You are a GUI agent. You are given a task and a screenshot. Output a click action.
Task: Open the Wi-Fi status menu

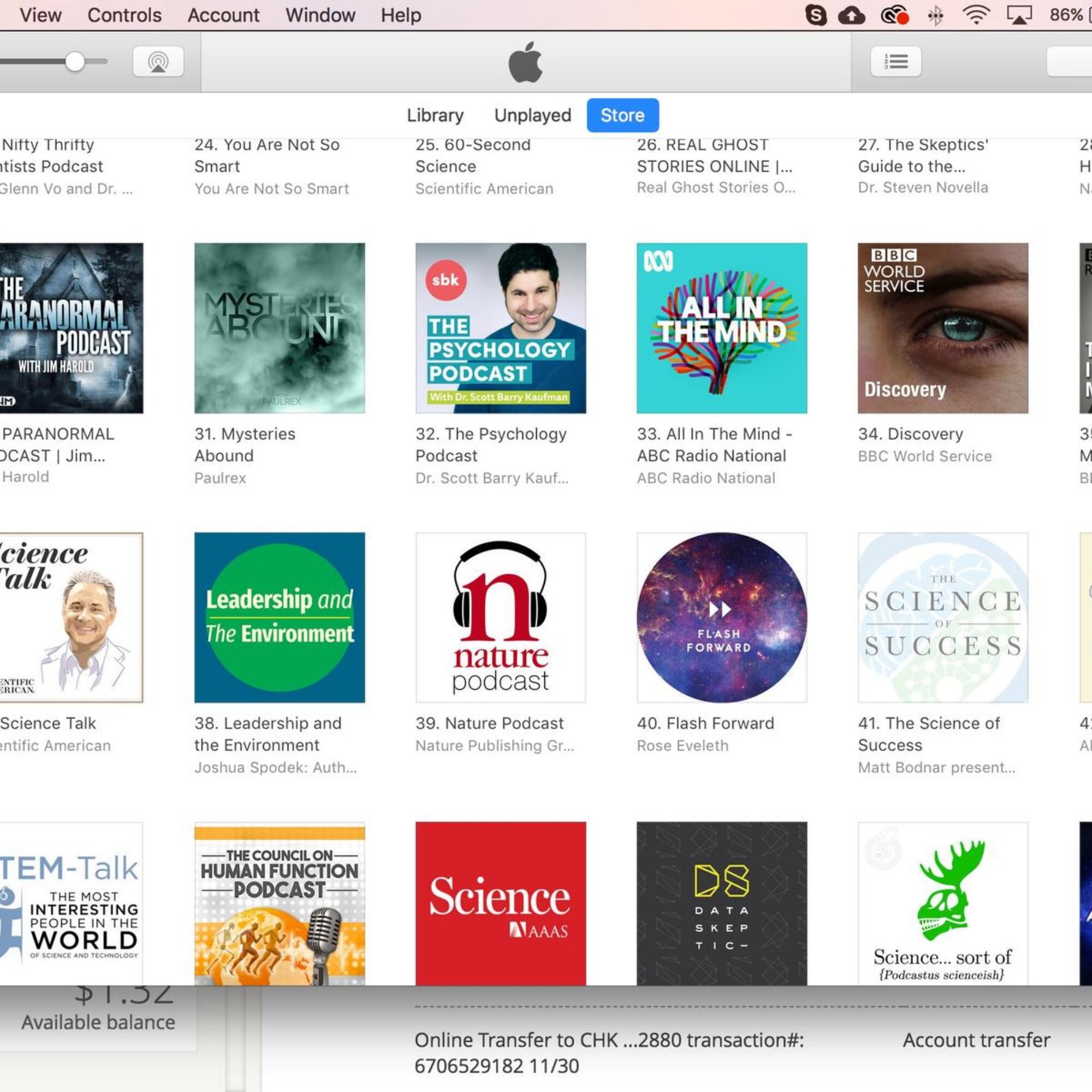976,15
